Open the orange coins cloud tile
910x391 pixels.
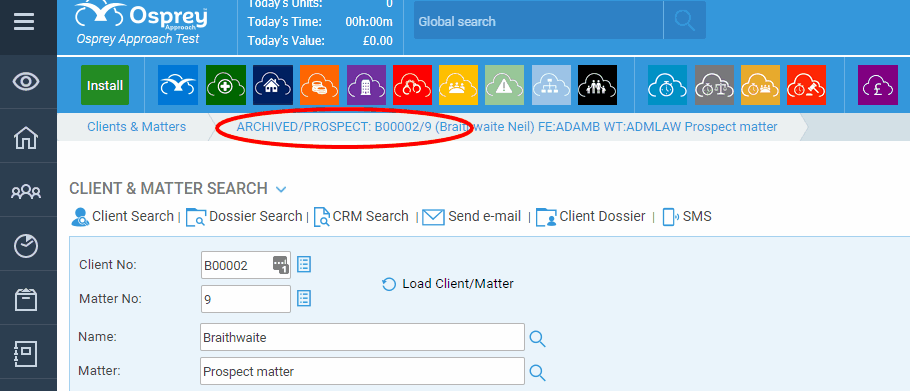(x=320, y=85)
